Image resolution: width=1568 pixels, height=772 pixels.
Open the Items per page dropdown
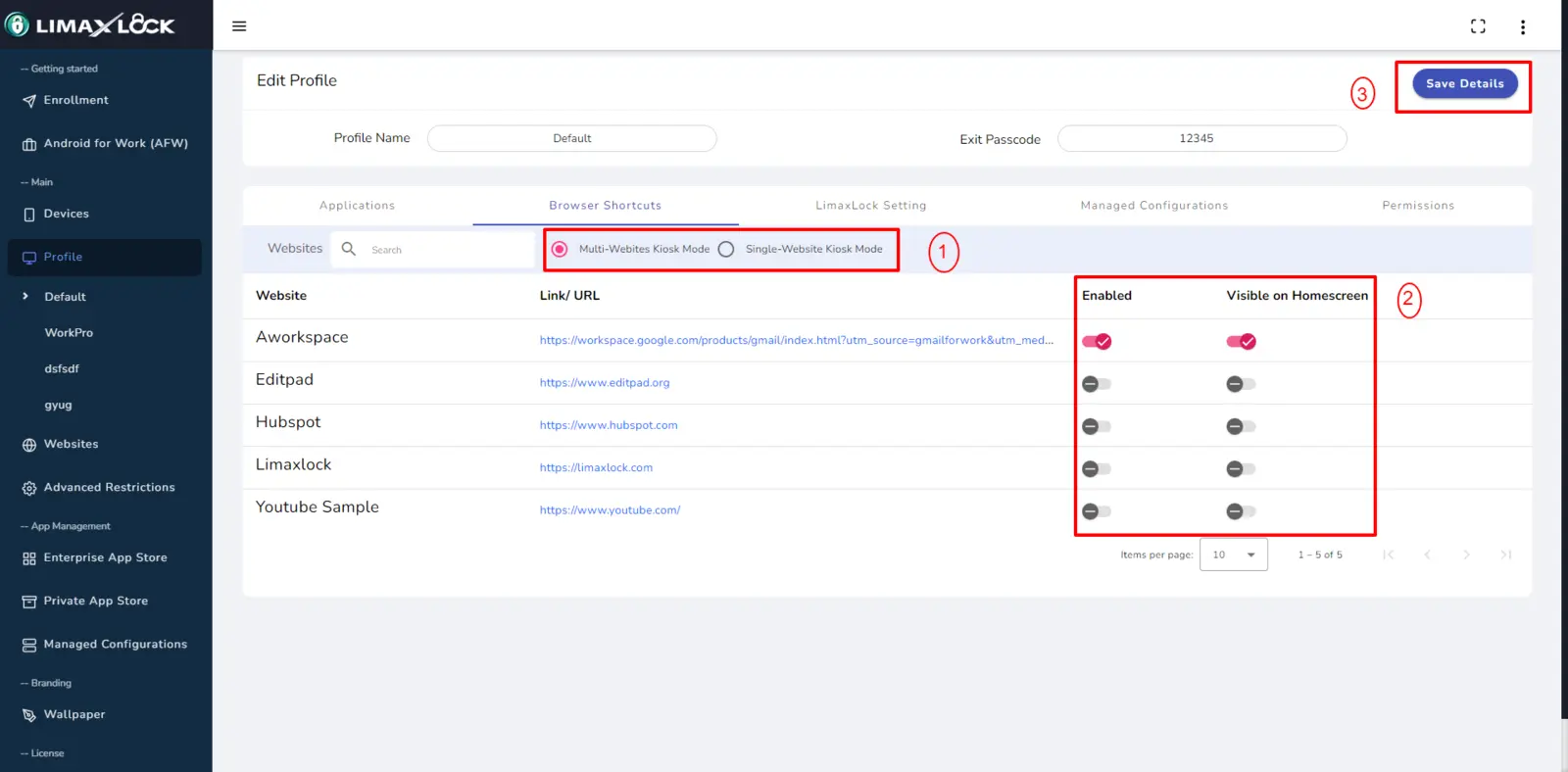[1234, 555]
